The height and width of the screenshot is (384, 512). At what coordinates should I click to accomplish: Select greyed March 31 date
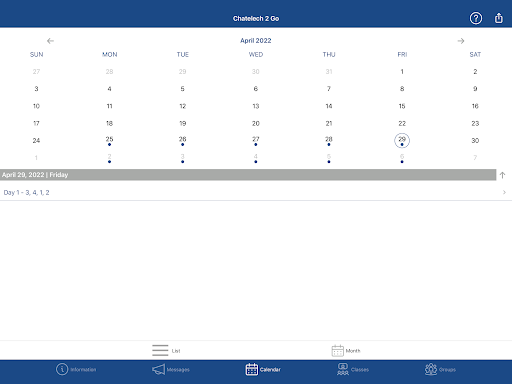pyautogui.click(x=329, y=71)
